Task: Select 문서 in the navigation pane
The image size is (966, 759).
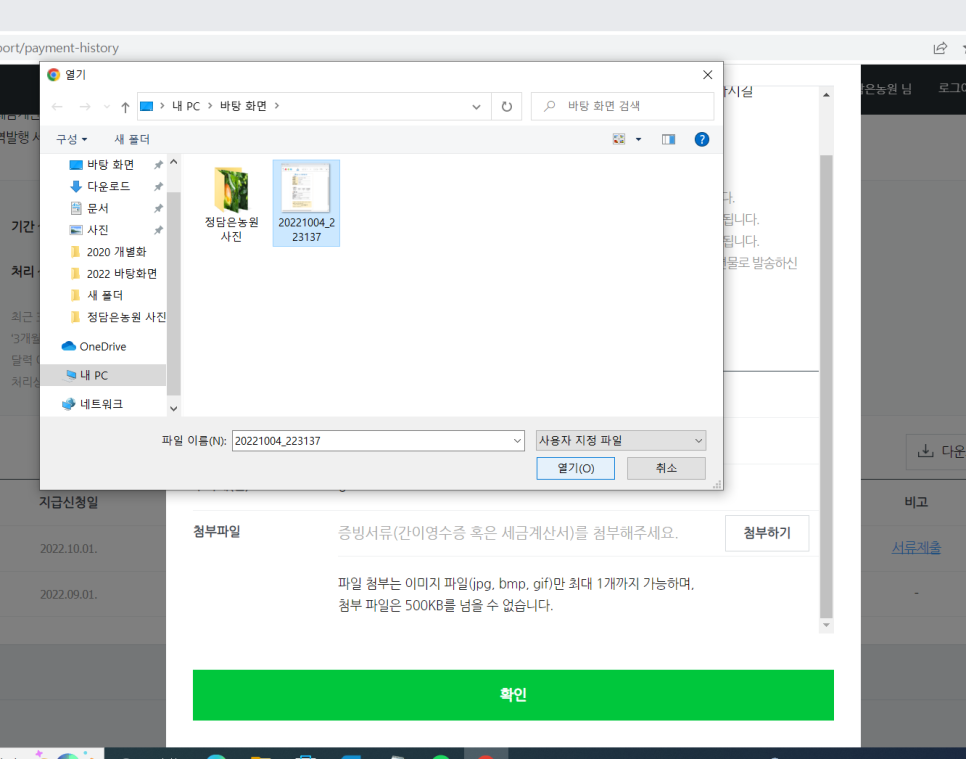Action: click(97, 208)
